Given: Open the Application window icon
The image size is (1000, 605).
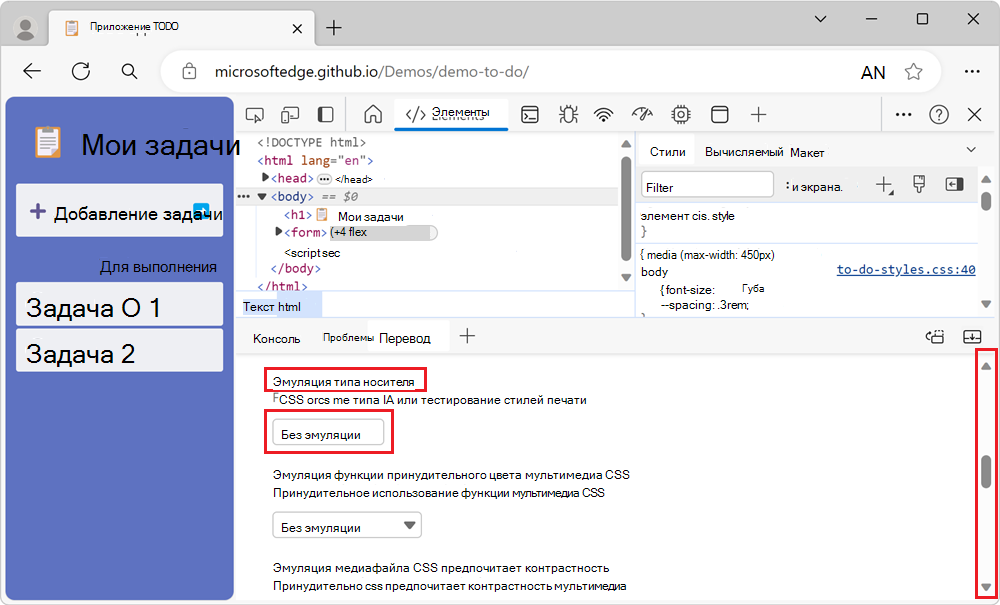Looking at the screenshot, I should (720, 115).
